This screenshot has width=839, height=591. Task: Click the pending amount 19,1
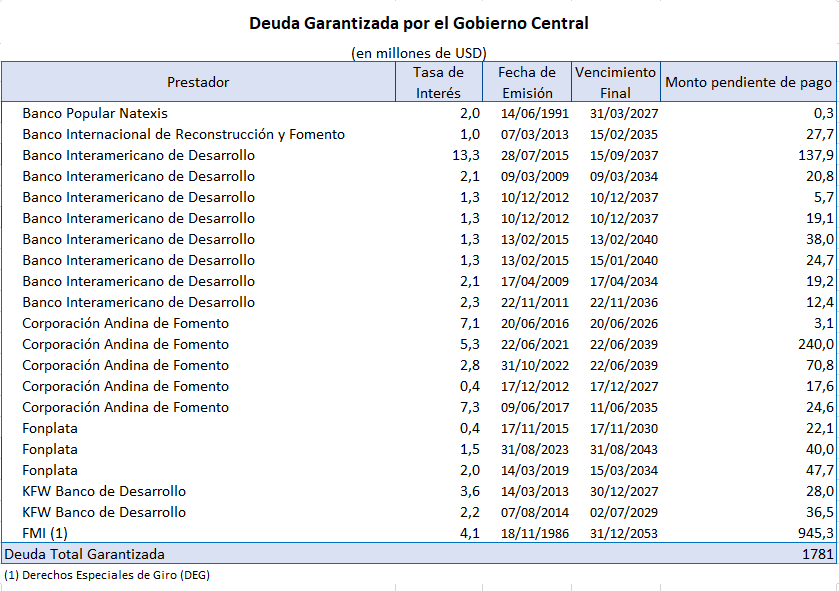pyautogui.click(x=820, y=218)
